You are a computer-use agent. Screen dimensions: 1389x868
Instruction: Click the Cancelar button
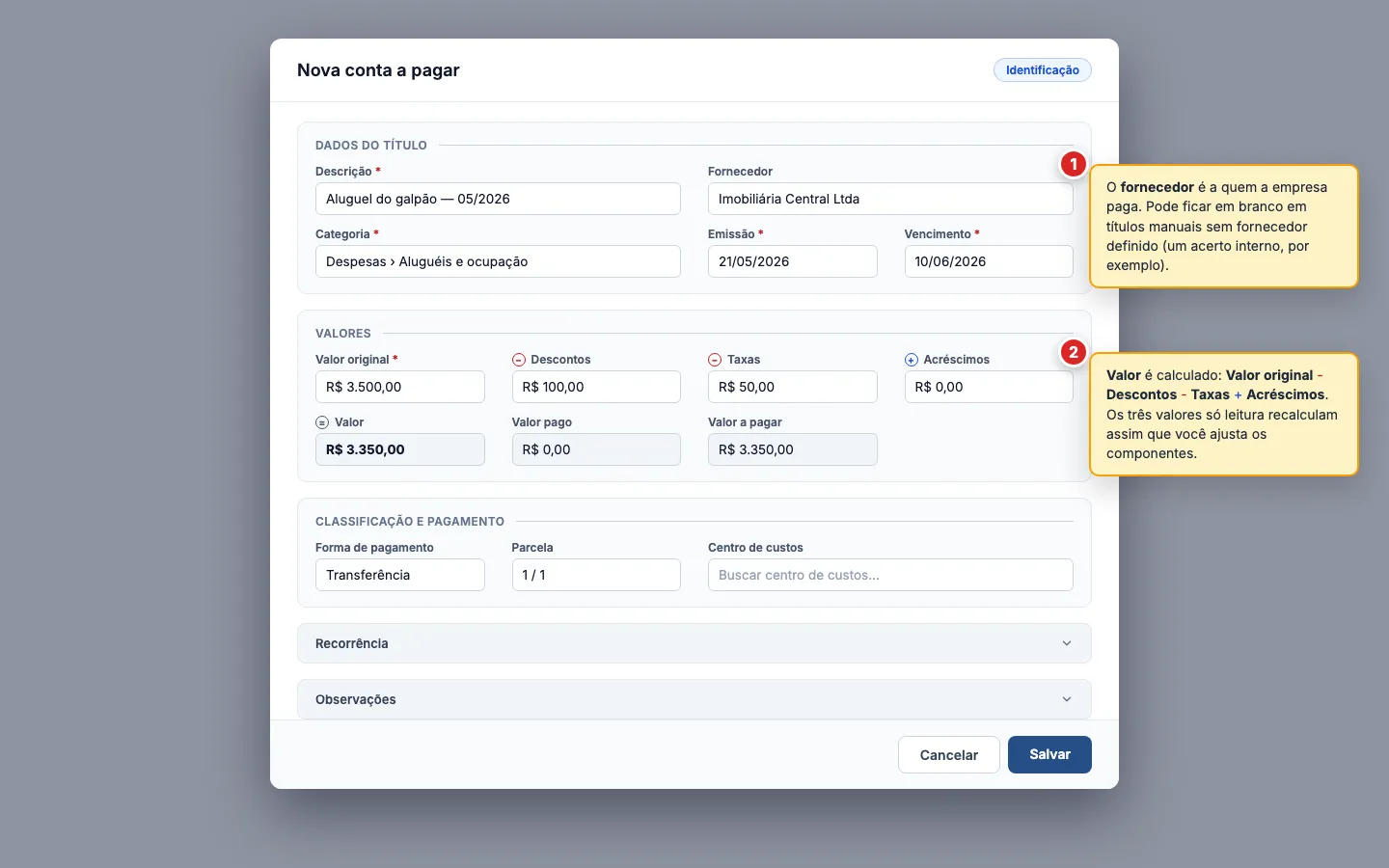coord(949,755)
